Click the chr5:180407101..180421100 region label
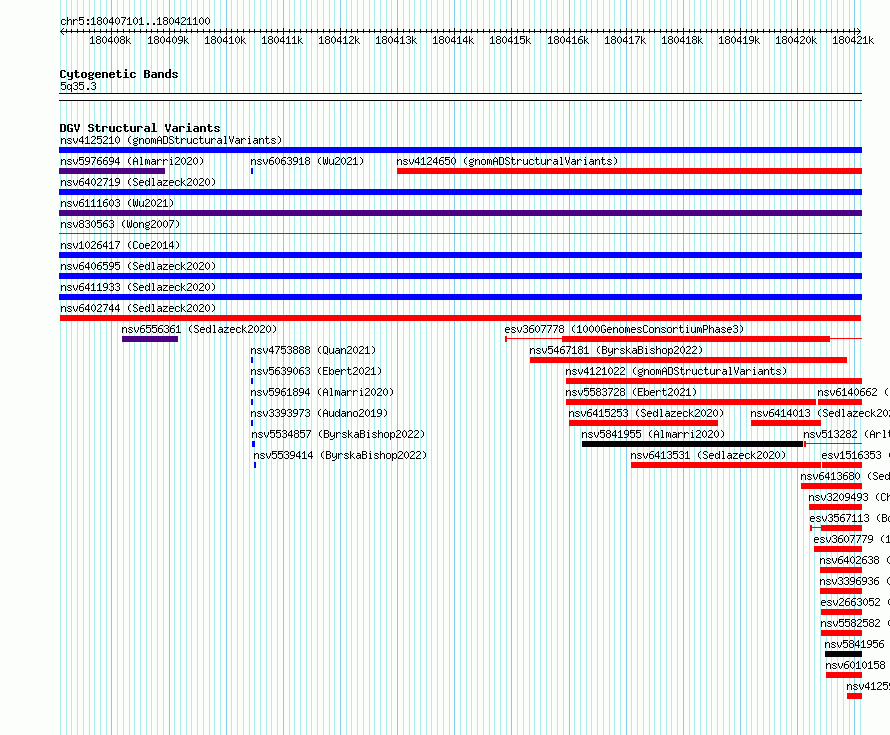Screen dimensions: 890x735 tap(135, 22)
